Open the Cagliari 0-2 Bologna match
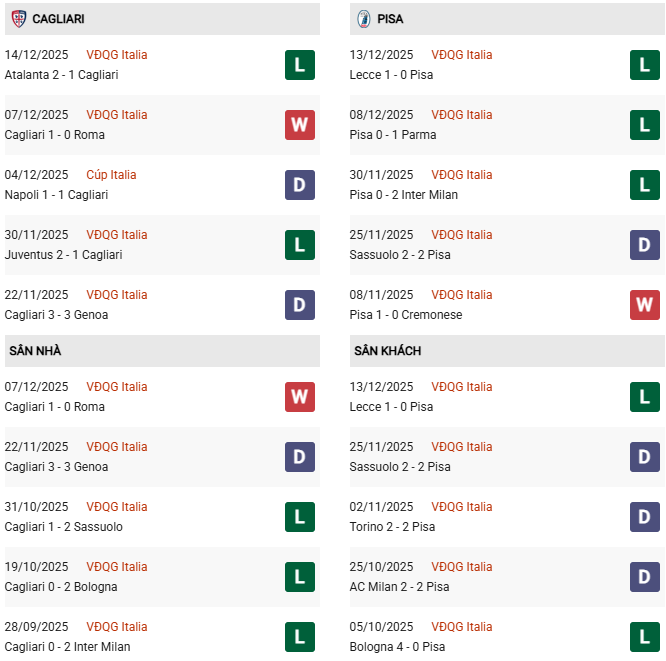The width and height of the screenshot is (666, 661). (61, 587)
